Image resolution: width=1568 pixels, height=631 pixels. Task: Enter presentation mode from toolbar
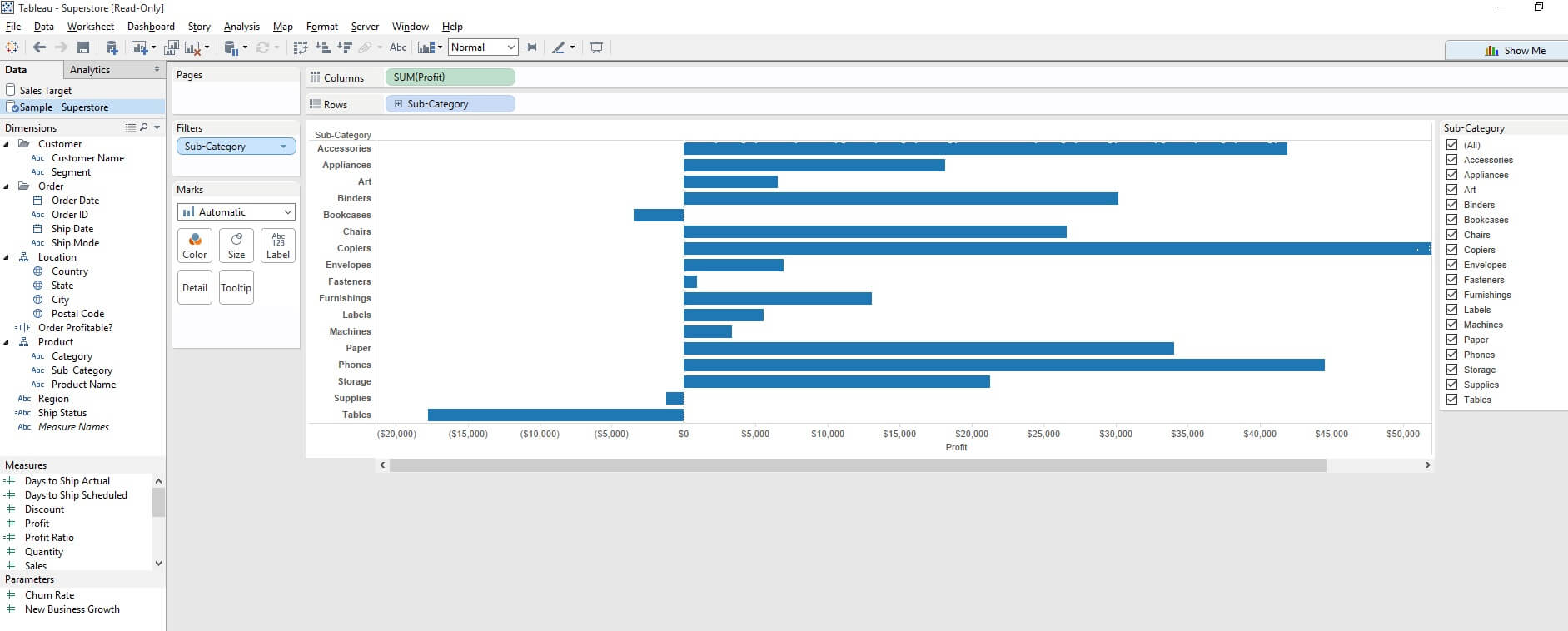596,47
